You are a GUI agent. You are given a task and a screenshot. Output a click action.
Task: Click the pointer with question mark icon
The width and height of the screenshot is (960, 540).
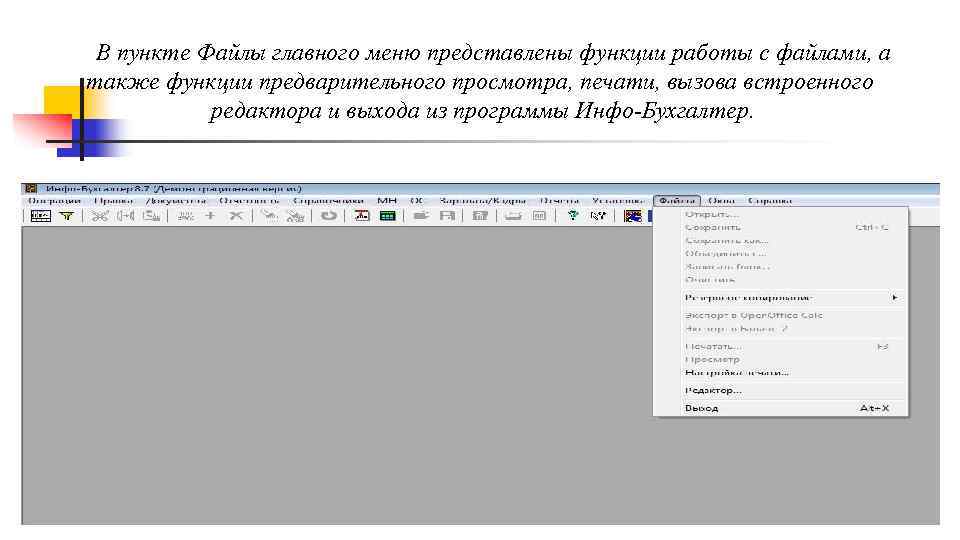tap(598, 216)
